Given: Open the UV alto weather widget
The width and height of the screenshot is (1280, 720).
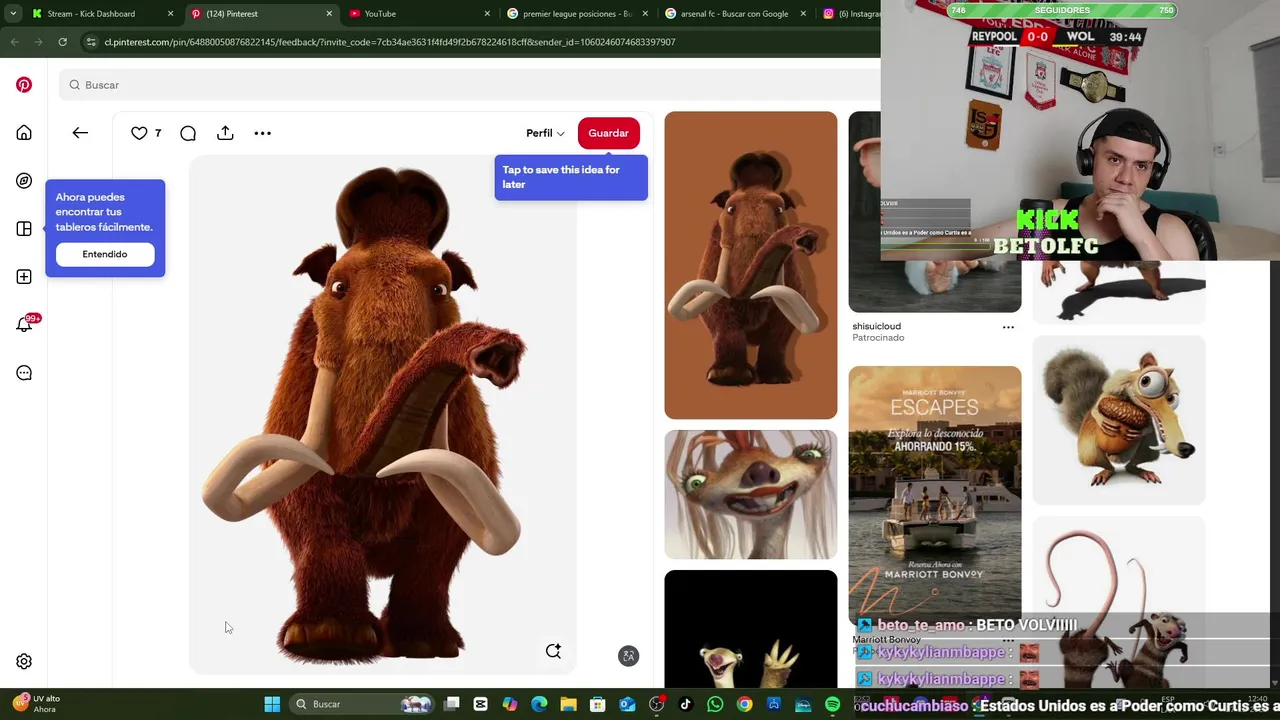Looking at the screenshot, I should (x=36, y=704).
